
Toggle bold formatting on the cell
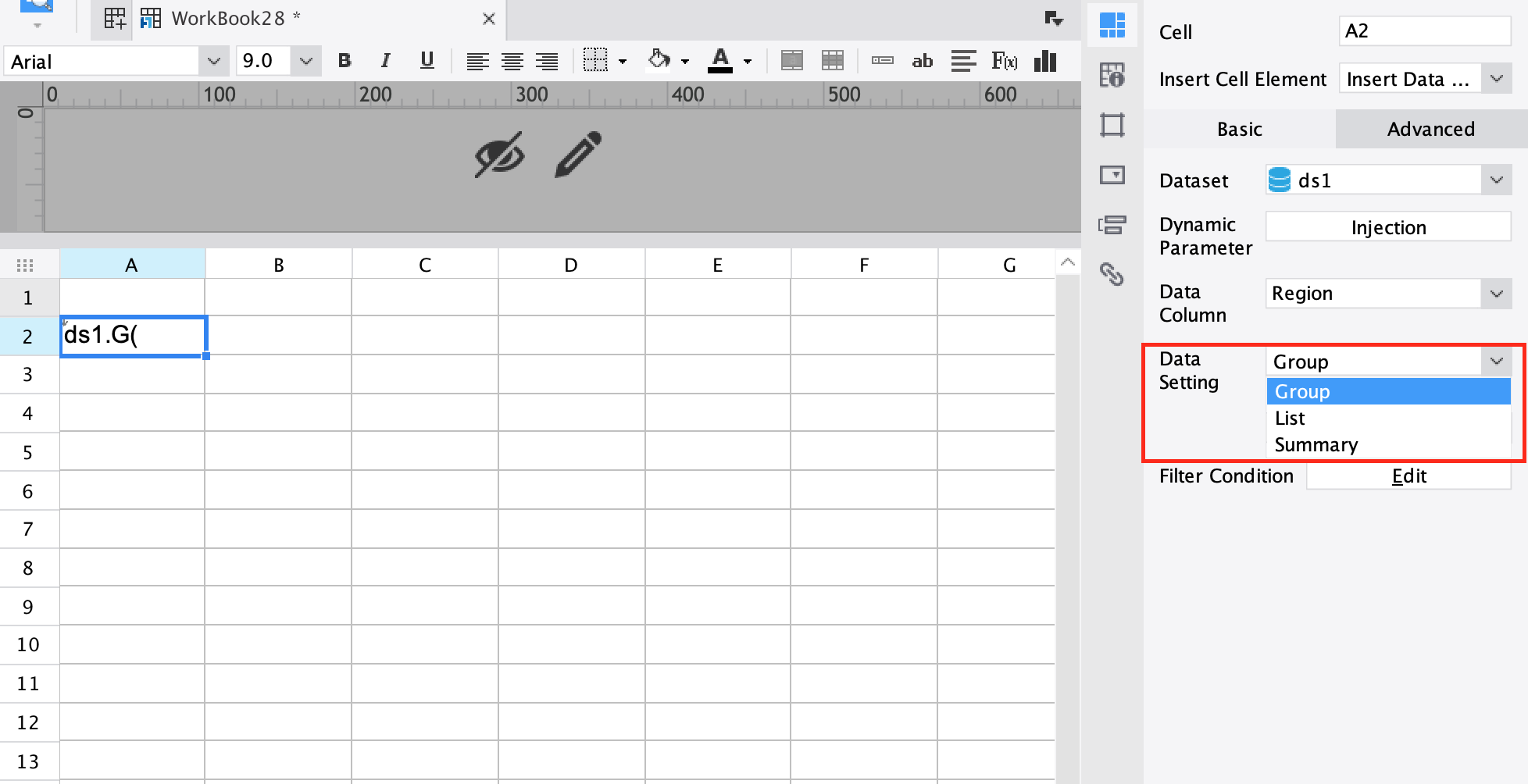click(x=344, y=60)
